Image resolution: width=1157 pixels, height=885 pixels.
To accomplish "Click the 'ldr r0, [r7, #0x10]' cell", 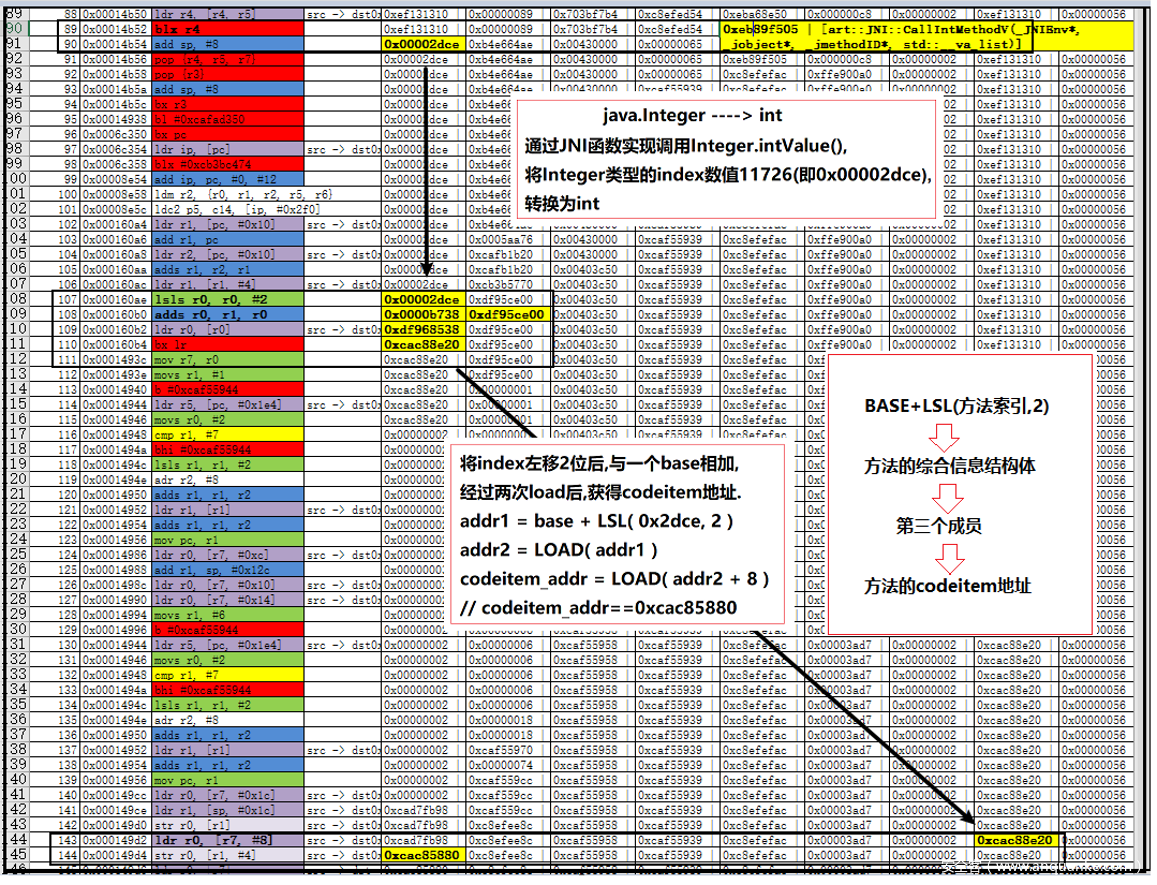I will click(x=228, y=585).
